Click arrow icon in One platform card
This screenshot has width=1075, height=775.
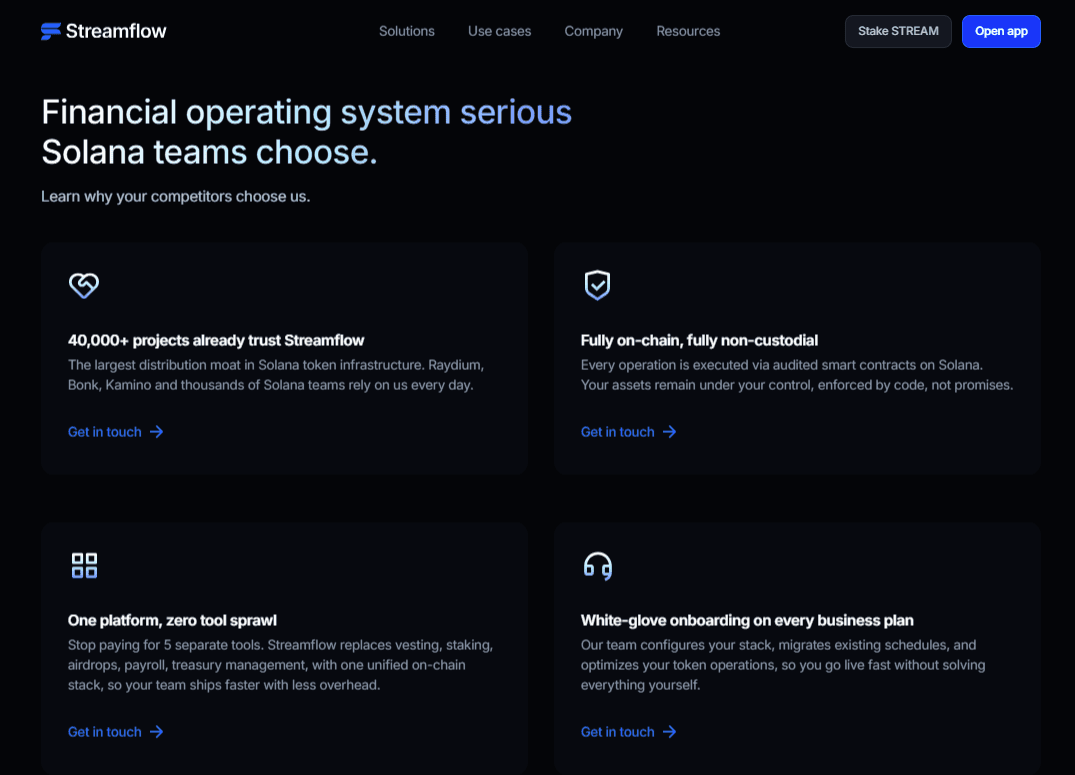click(156, 732)
